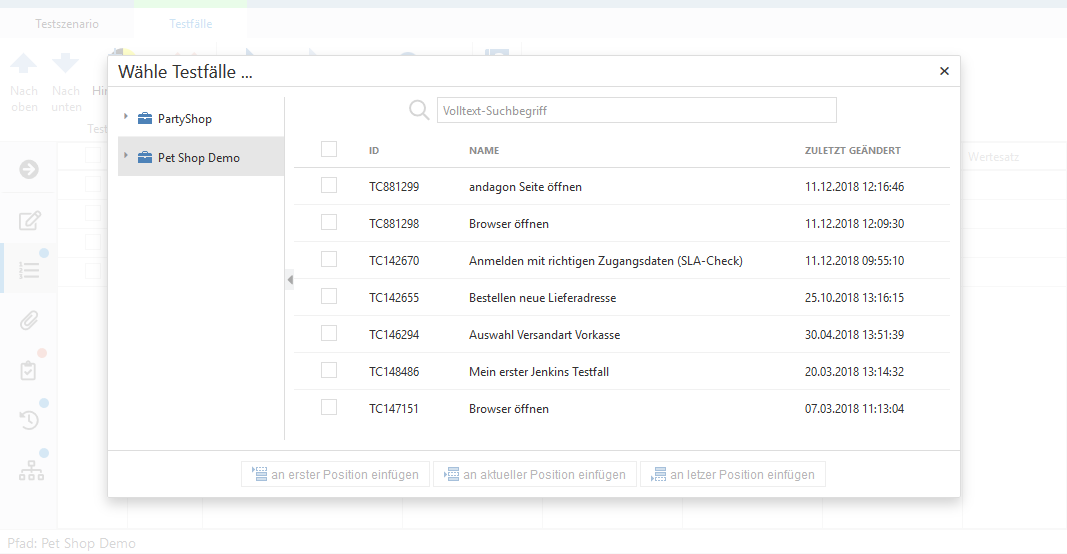1067x554 pixels.
Task: Open the clipboard check sidebar icon
Action: pos(30,370)
